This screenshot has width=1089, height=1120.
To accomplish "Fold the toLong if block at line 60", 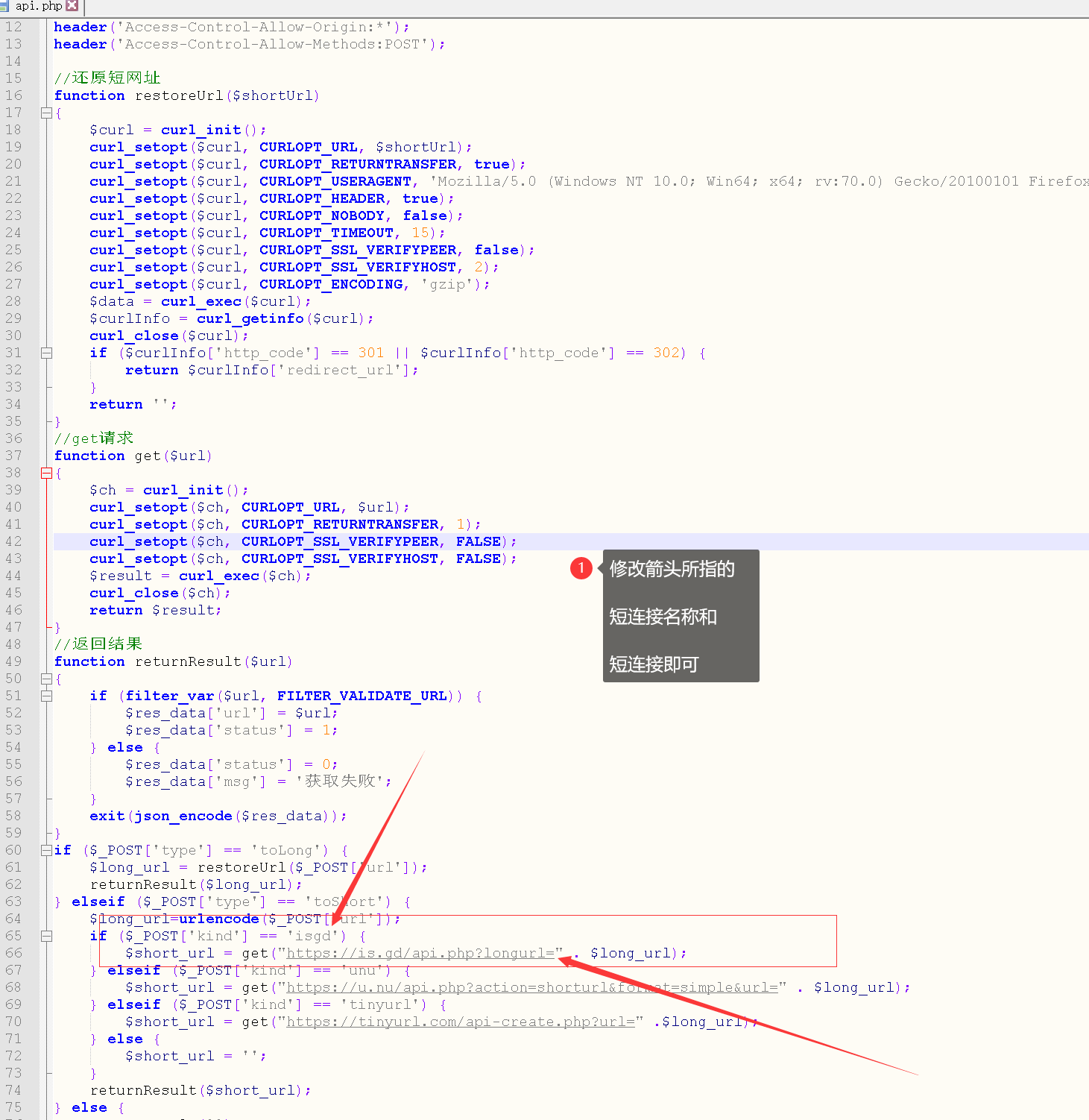I will tap(46, 851).
